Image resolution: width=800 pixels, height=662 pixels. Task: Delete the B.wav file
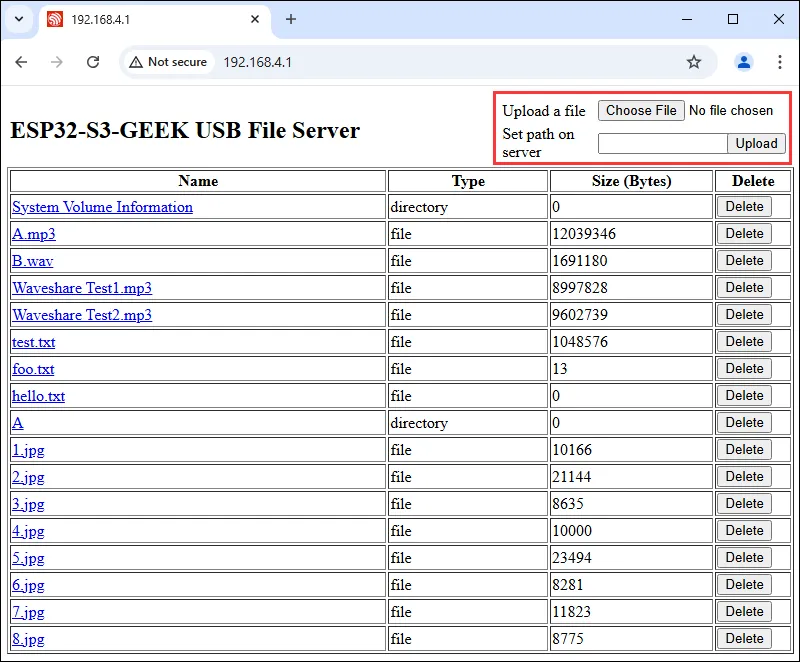tap(744, 261)
